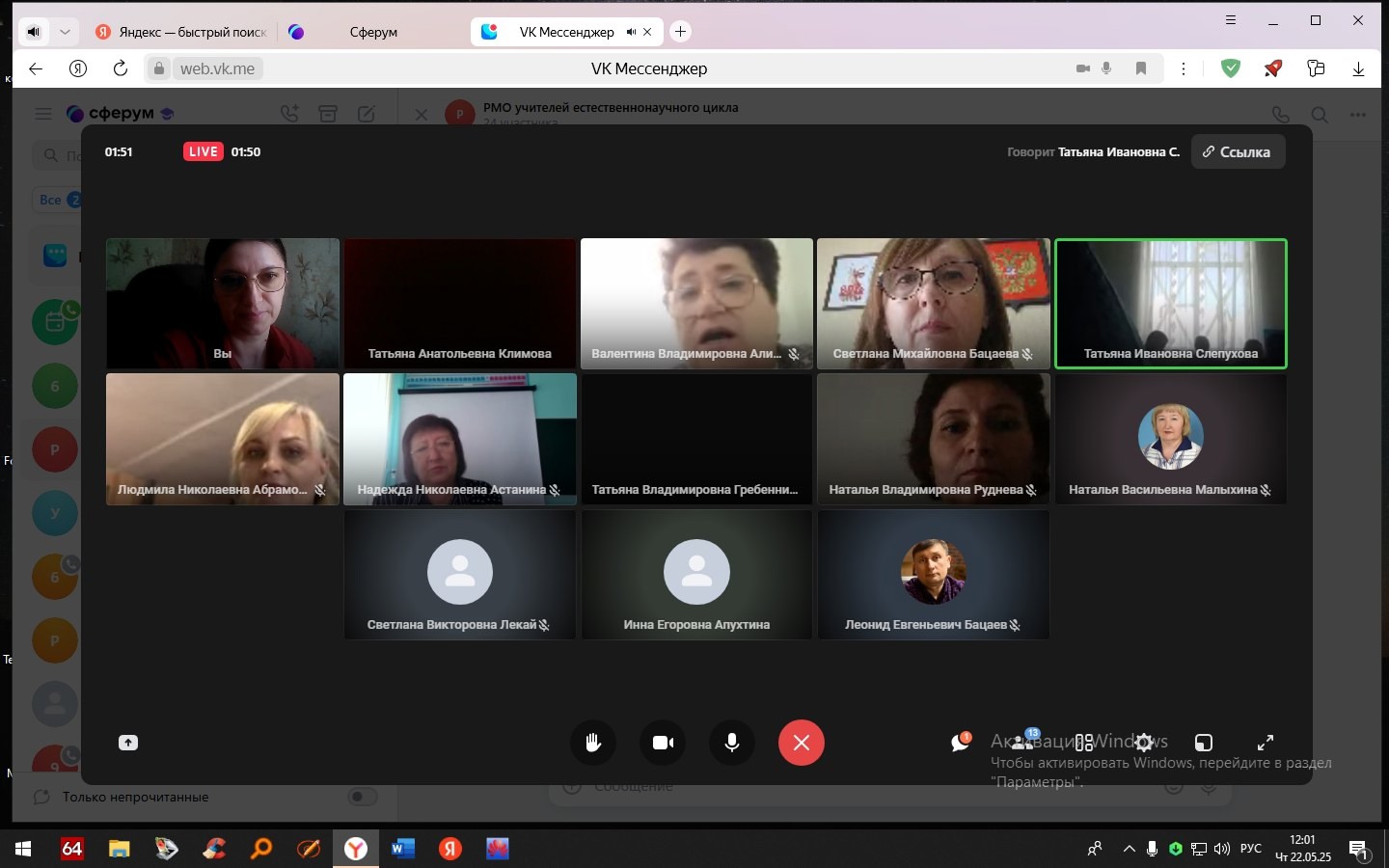
Task: Select the VK Мессенджер tab
Action: pyautogui.click(x=566, y=32)
